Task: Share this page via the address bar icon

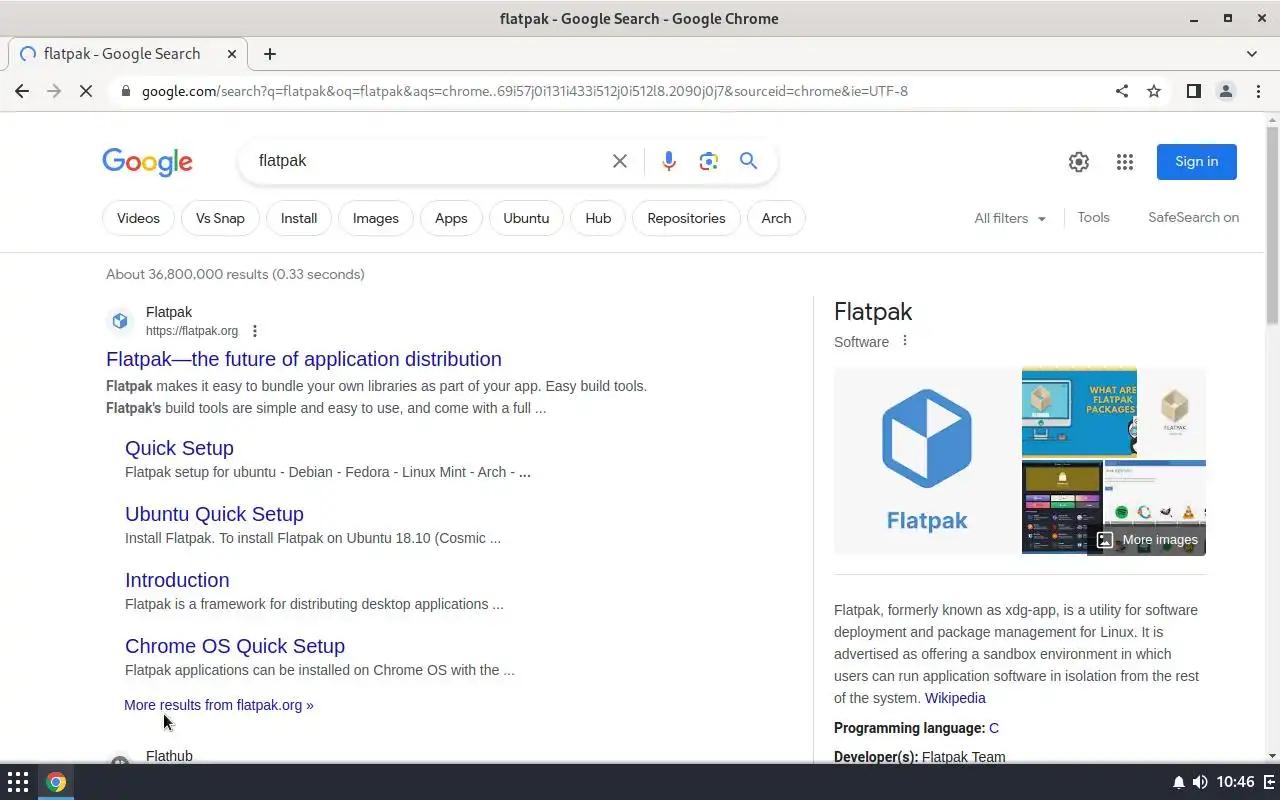Action: (1122, 91)
